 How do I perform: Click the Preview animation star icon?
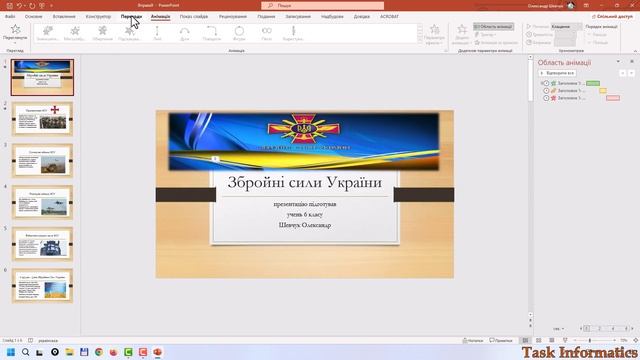(15, 29)
